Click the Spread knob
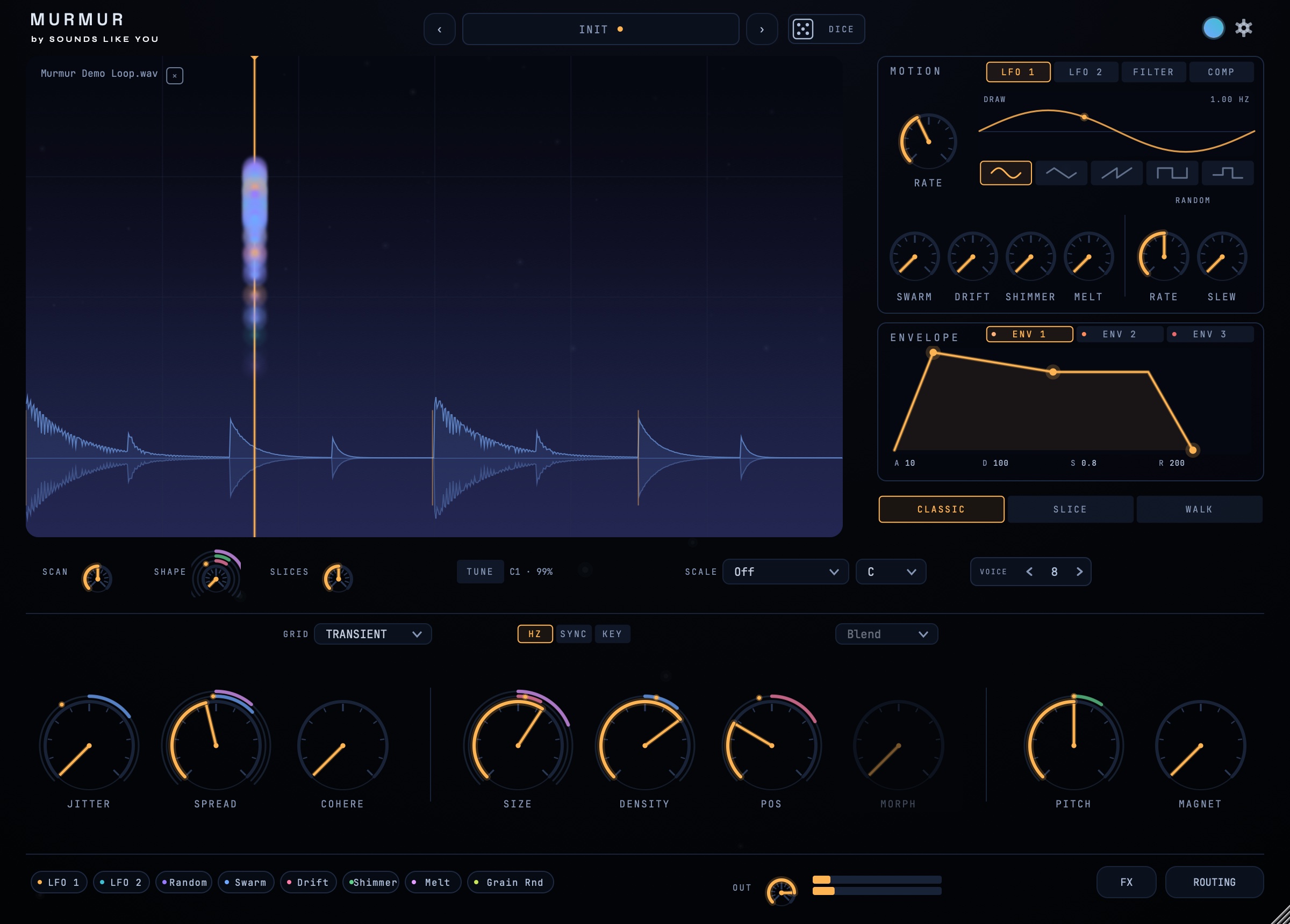Image resolution: width=1290 pixels, height=924 pixels. 216,745
